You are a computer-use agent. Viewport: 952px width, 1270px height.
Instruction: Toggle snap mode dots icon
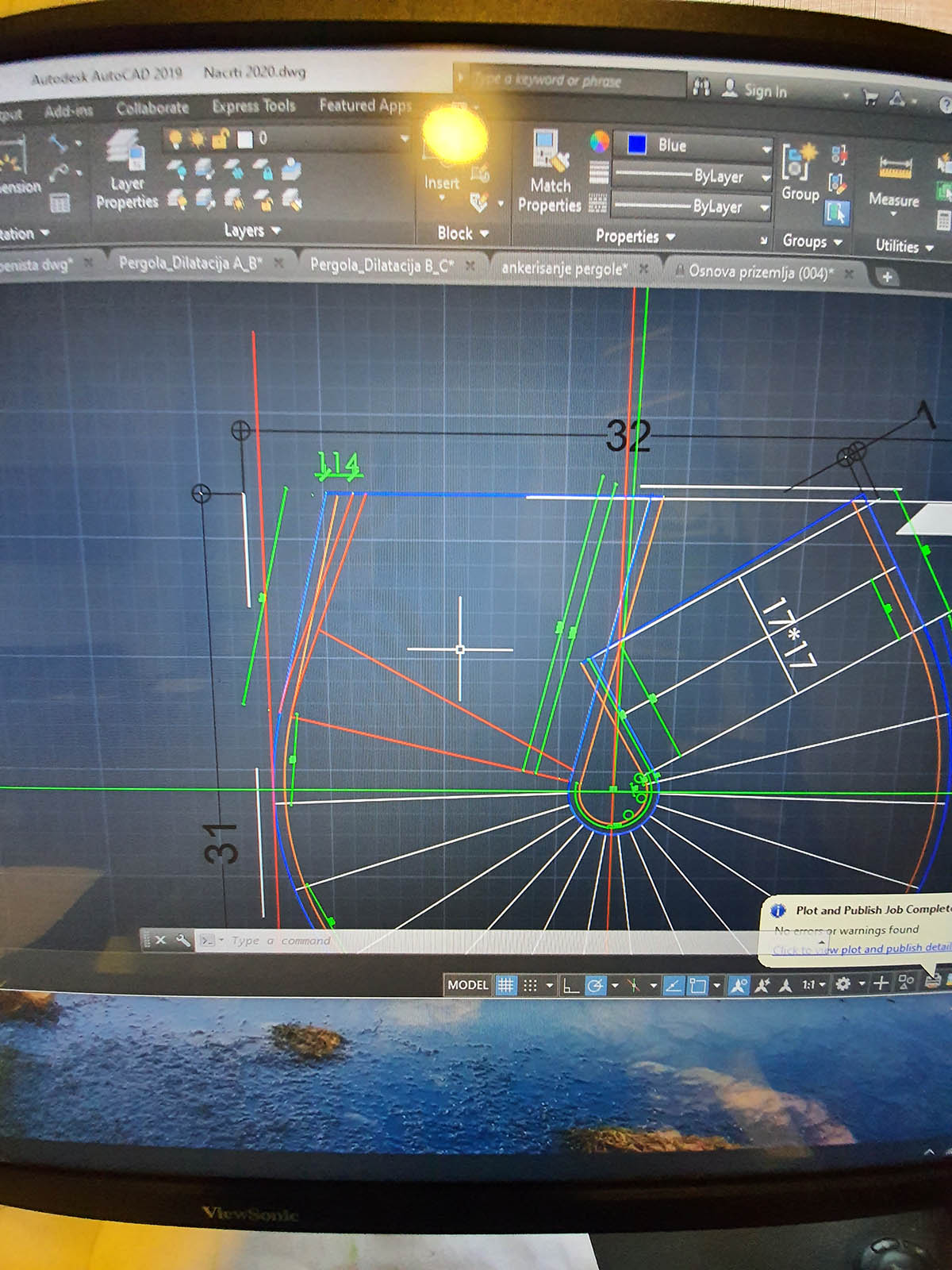click(530, 985)
